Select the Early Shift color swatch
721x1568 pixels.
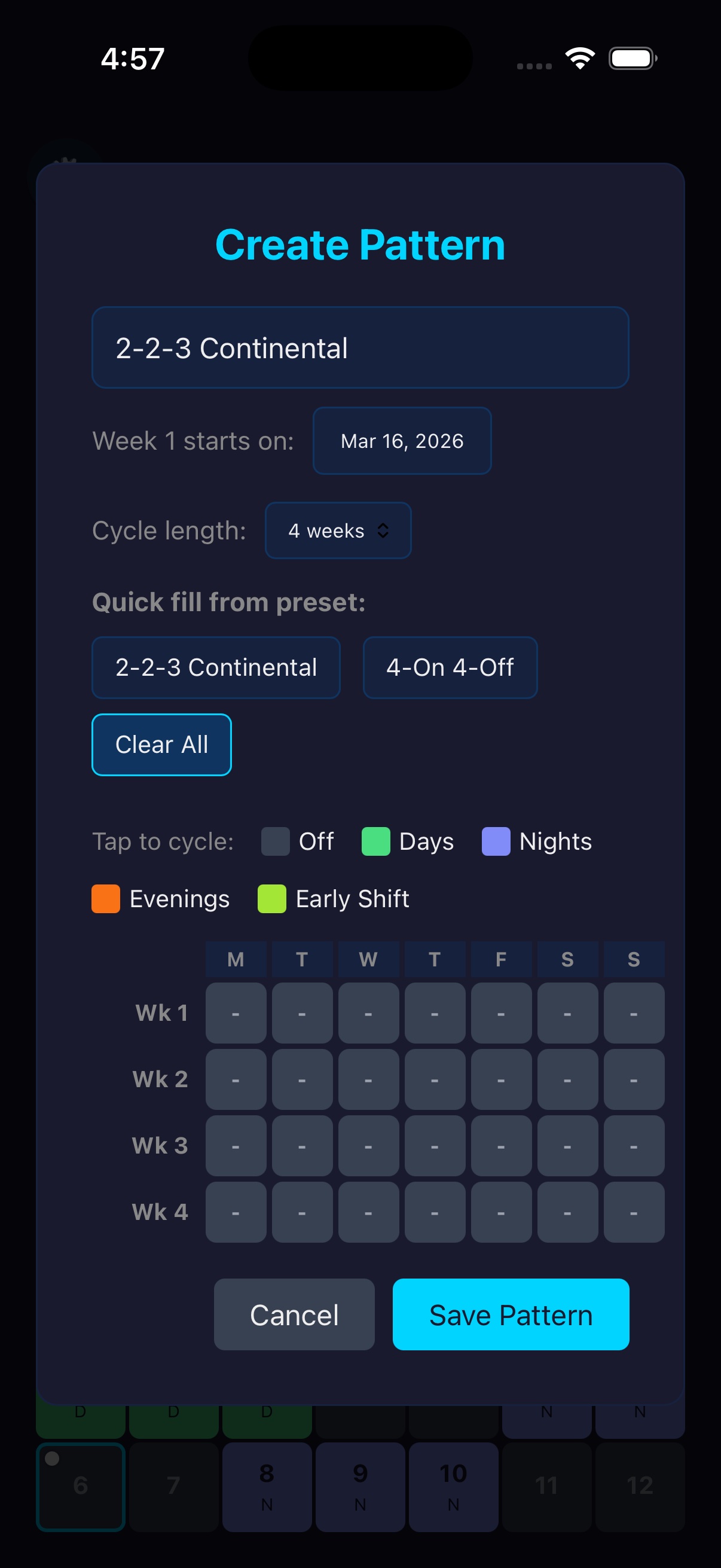pos(272,898)
